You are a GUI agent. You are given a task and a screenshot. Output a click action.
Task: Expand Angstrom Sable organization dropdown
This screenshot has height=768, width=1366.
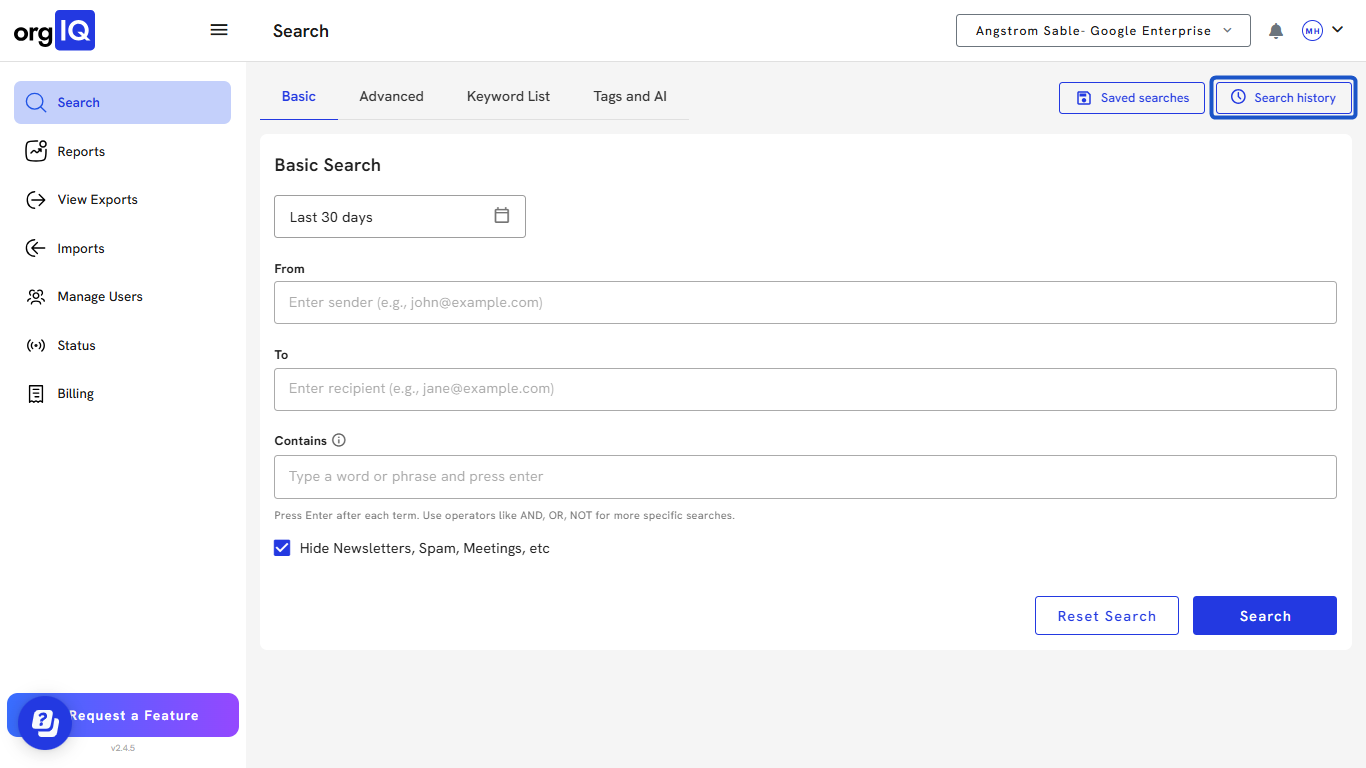(1103, 31)
